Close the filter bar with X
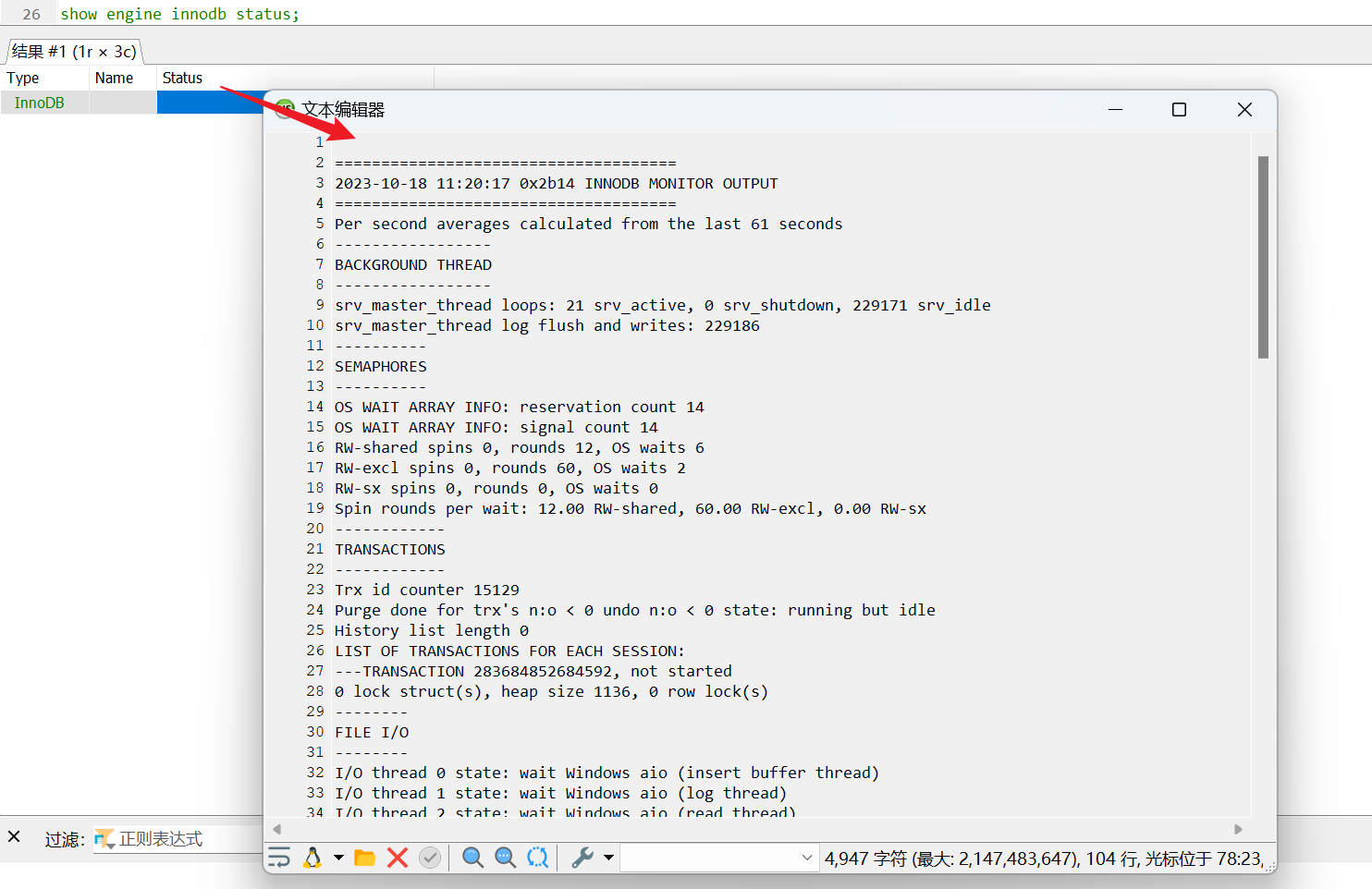1372x889 pixels. coord(14,836)
